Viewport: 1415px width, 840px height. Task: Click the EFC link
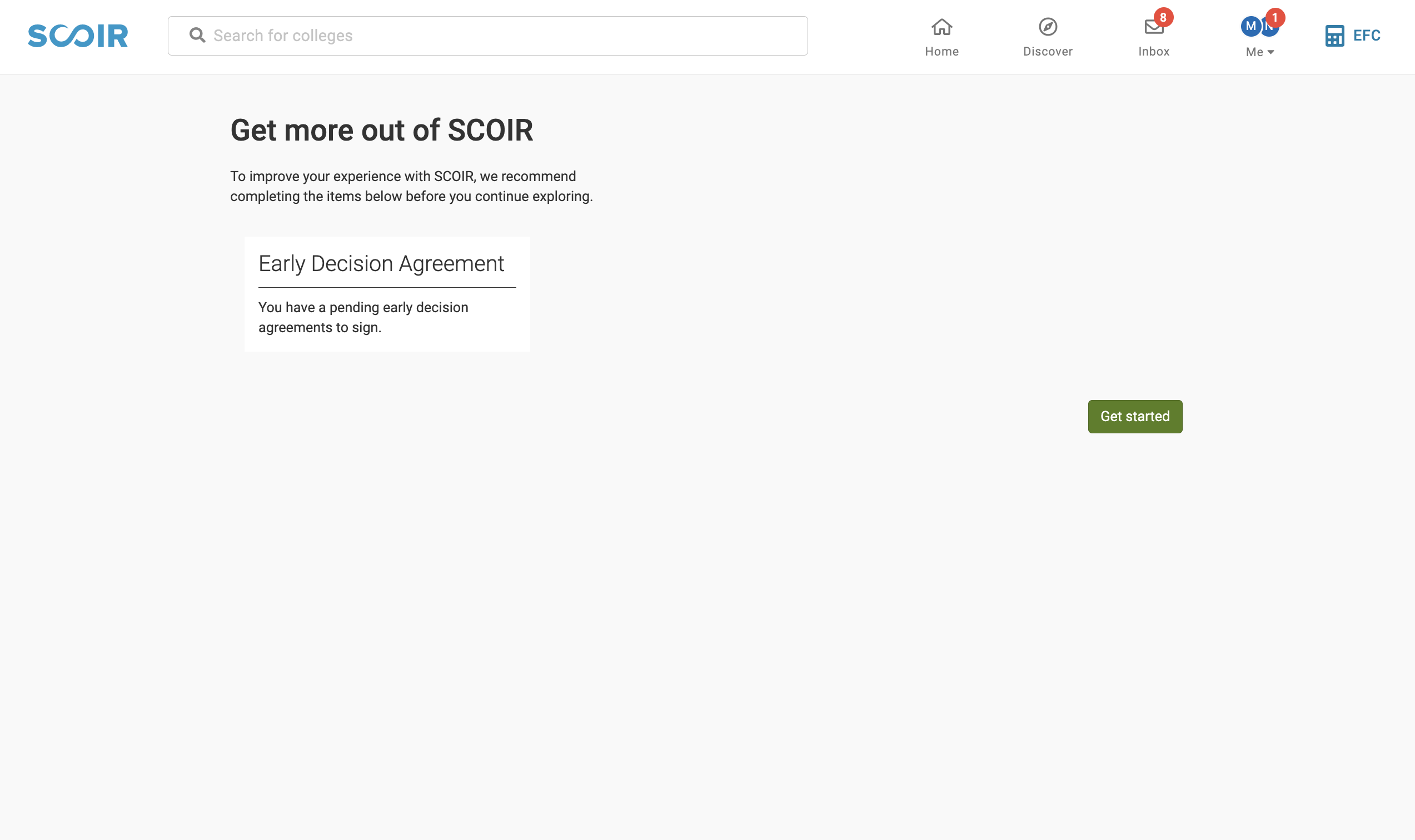pos(1366,36)
